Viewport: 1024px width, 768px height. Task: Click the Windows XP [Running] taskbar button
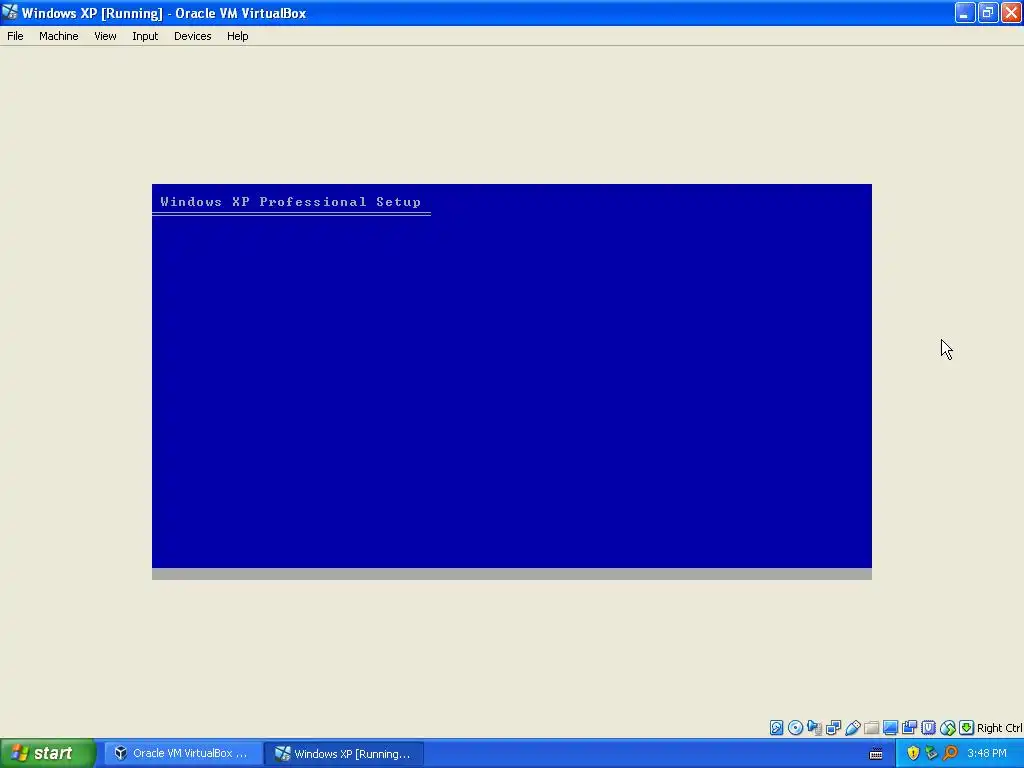click(x=344, y=753)
